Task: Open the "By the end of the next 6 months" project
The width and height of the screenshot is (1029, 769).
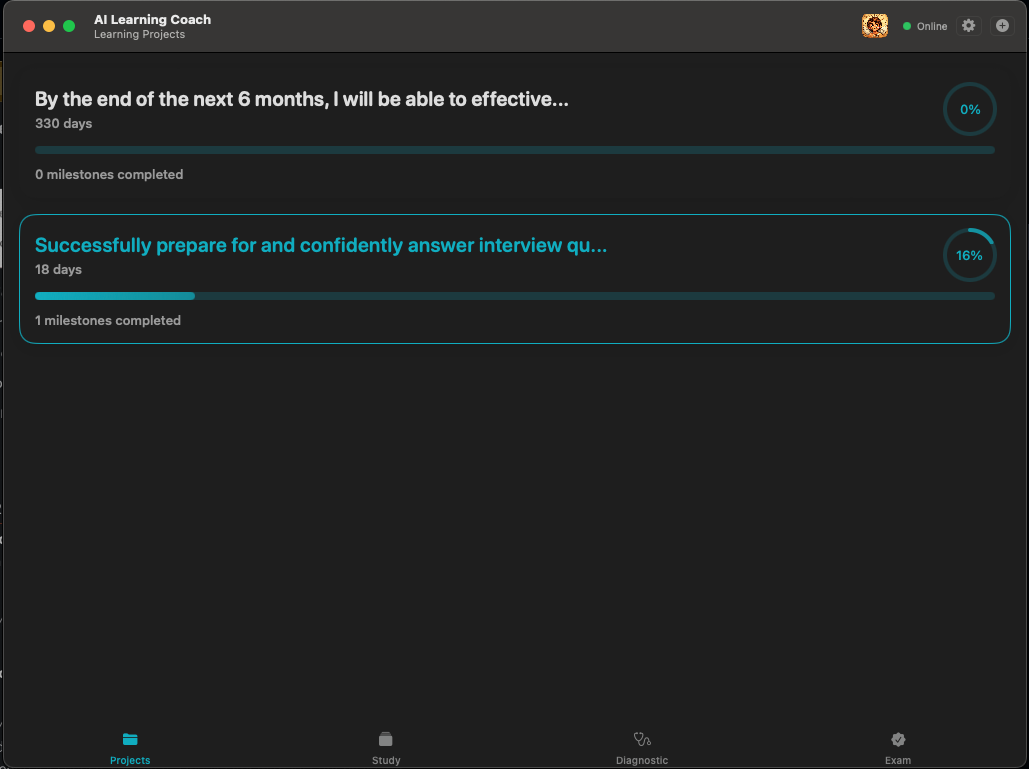Action: pos(302,99)
